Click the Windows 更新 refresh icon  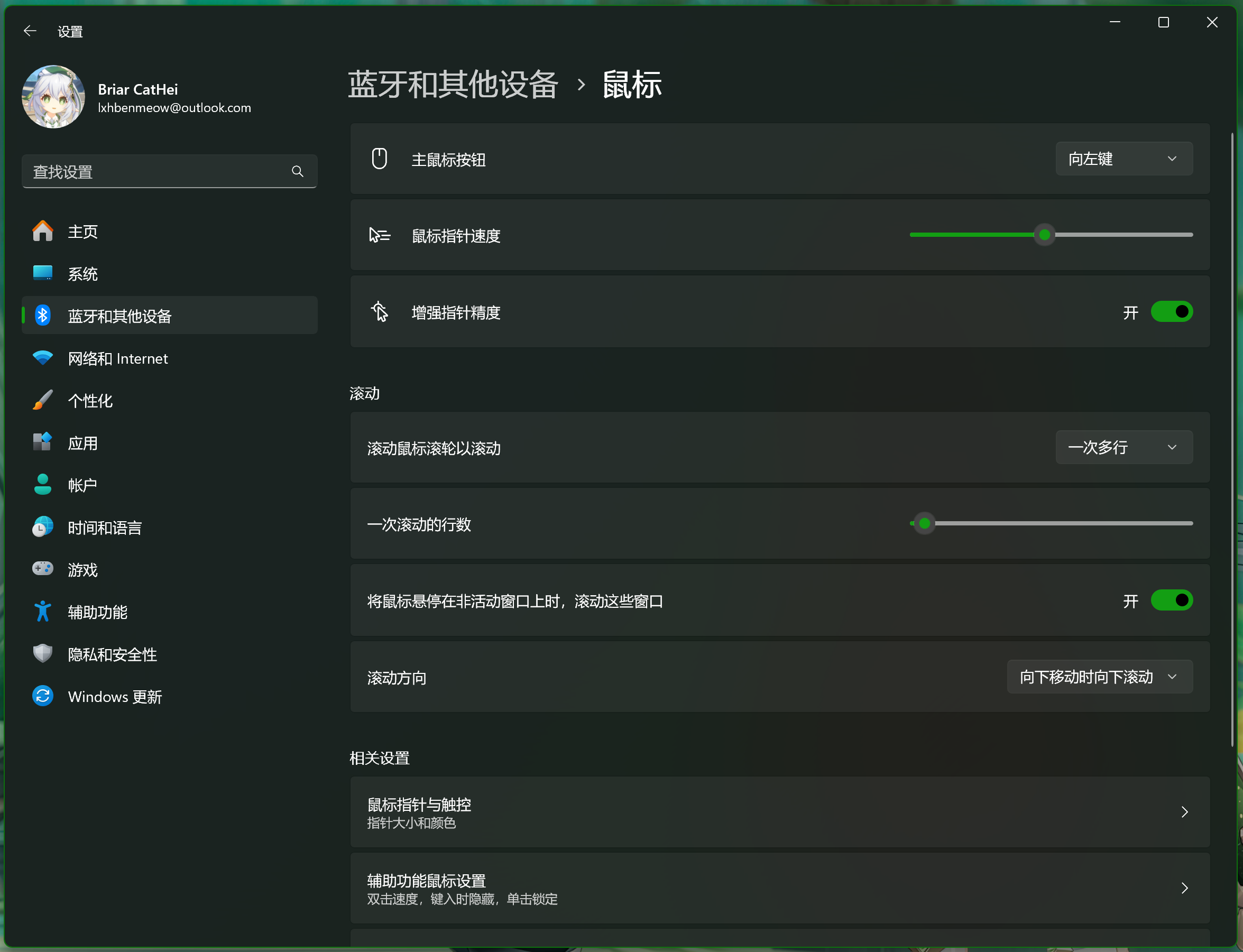click(42, 697)
